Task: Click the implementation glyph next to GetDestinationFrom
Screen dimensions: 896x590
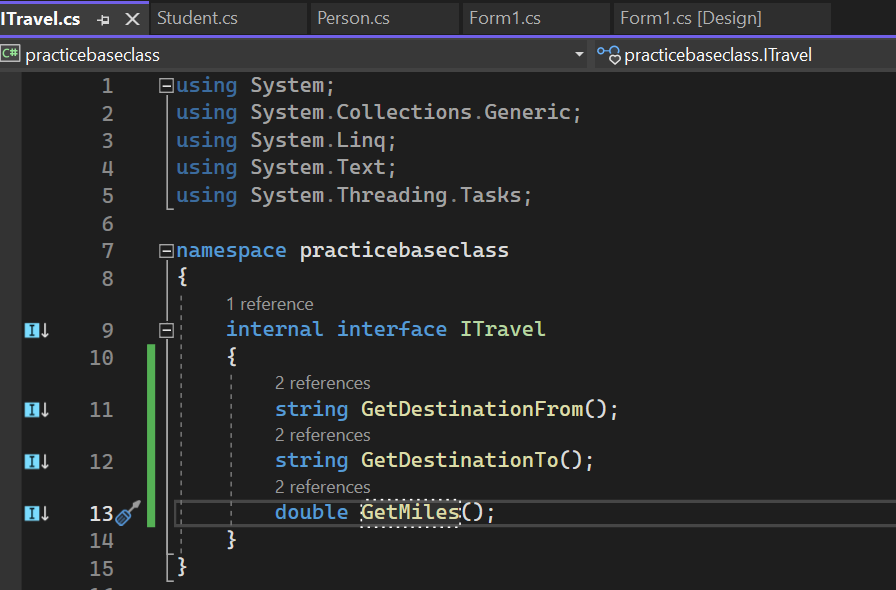Action: (36, 409)
